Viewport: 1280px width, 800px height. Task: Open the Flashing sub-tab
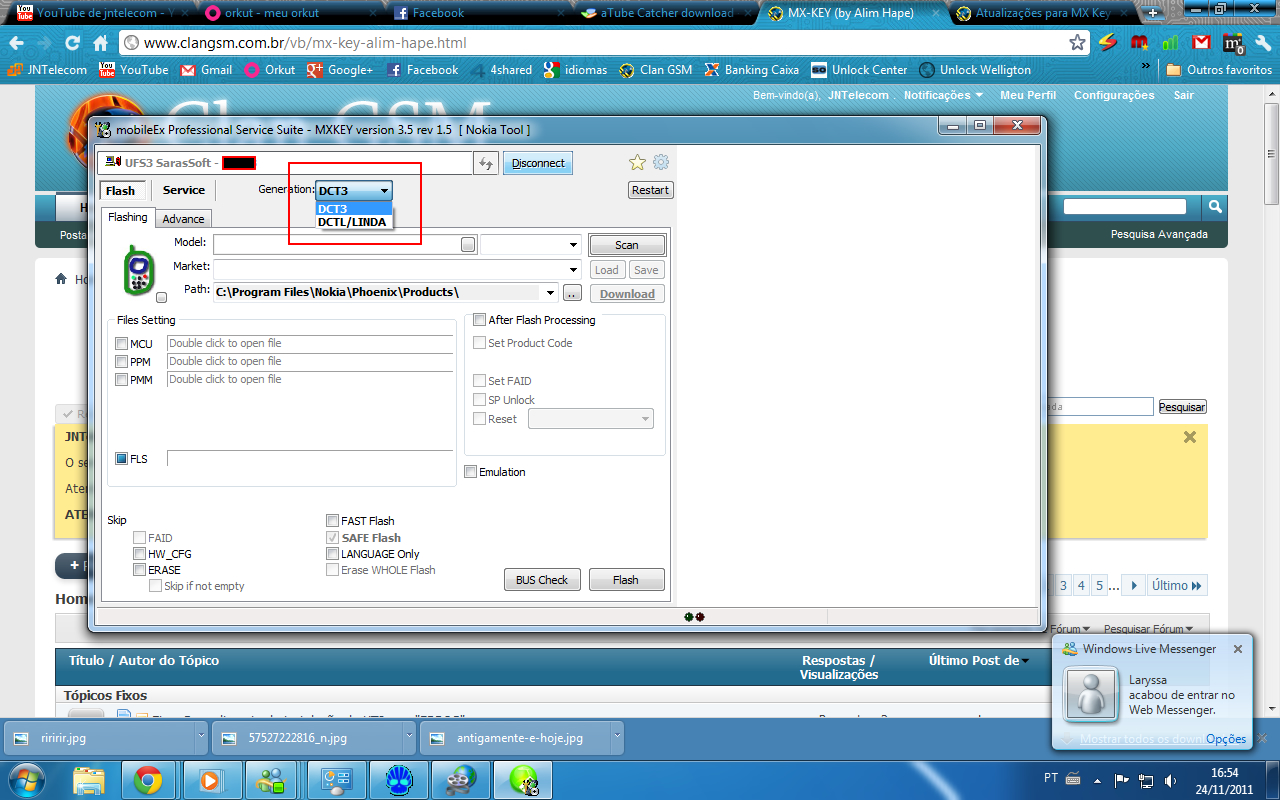coord(128,217)
